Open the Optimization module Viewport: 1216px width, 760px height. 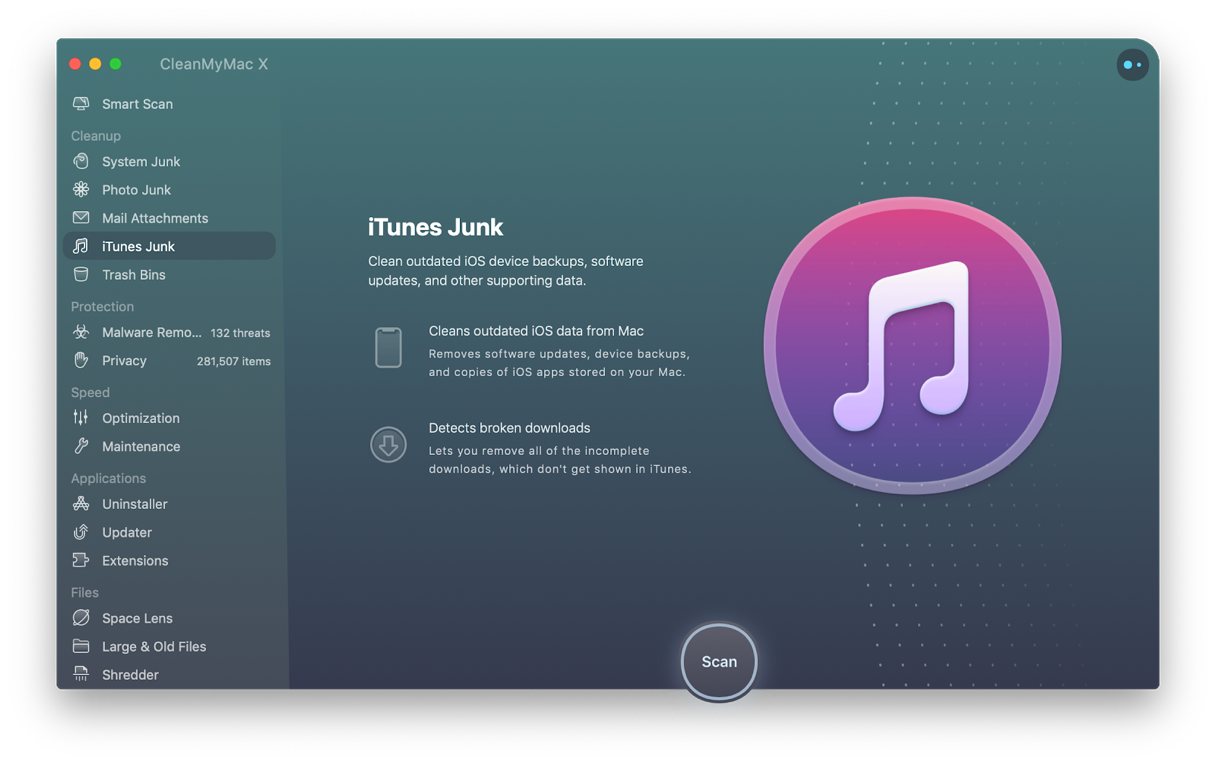[169, 418]
